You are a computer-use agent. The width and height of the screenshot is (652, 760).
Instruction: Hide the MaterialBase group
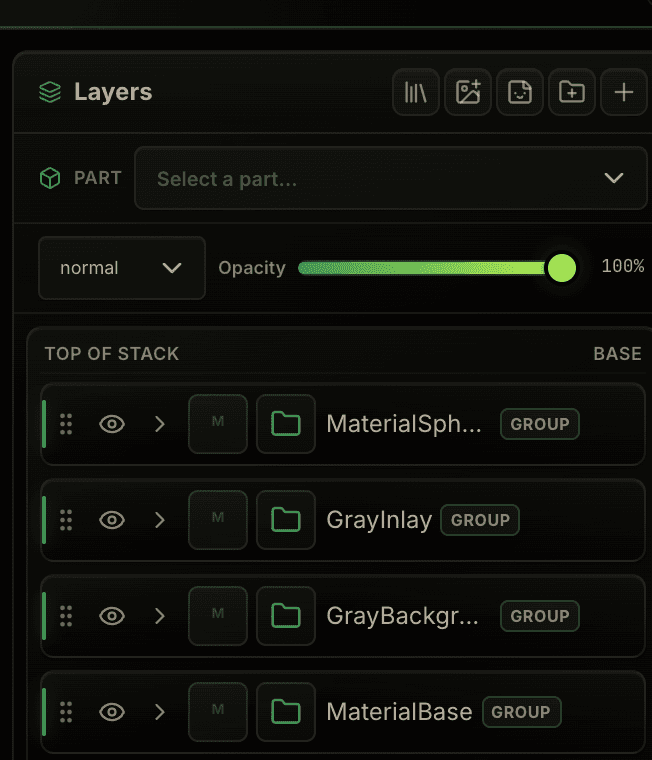pos(112,712)
